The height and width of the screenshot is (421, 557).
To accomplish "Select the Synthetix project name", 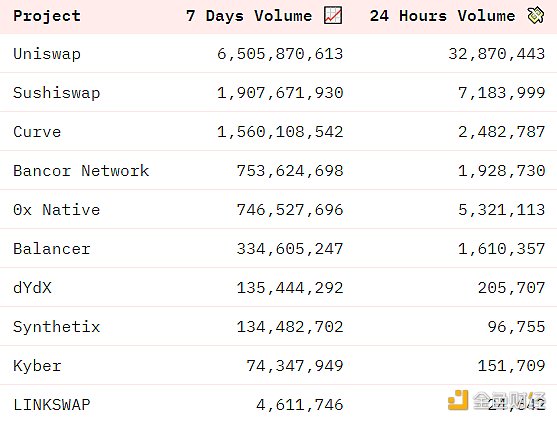I will [56, 327].
